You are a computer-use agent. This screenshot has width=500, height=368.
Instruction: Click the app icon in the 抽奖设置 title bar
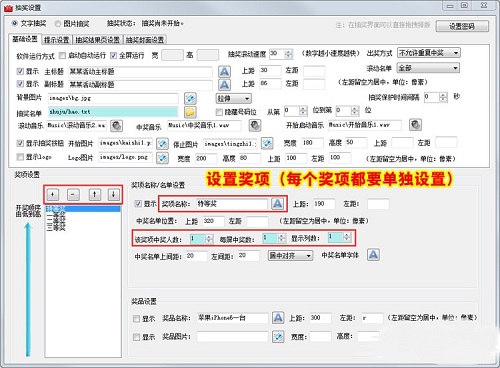point(8,7)
